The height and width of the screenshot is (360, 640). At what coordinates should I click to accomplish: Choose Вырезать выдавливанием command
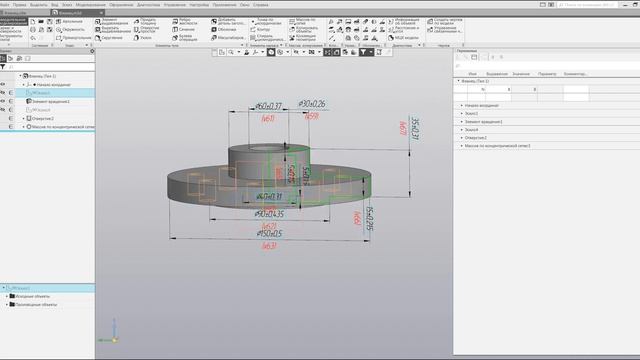113,29
